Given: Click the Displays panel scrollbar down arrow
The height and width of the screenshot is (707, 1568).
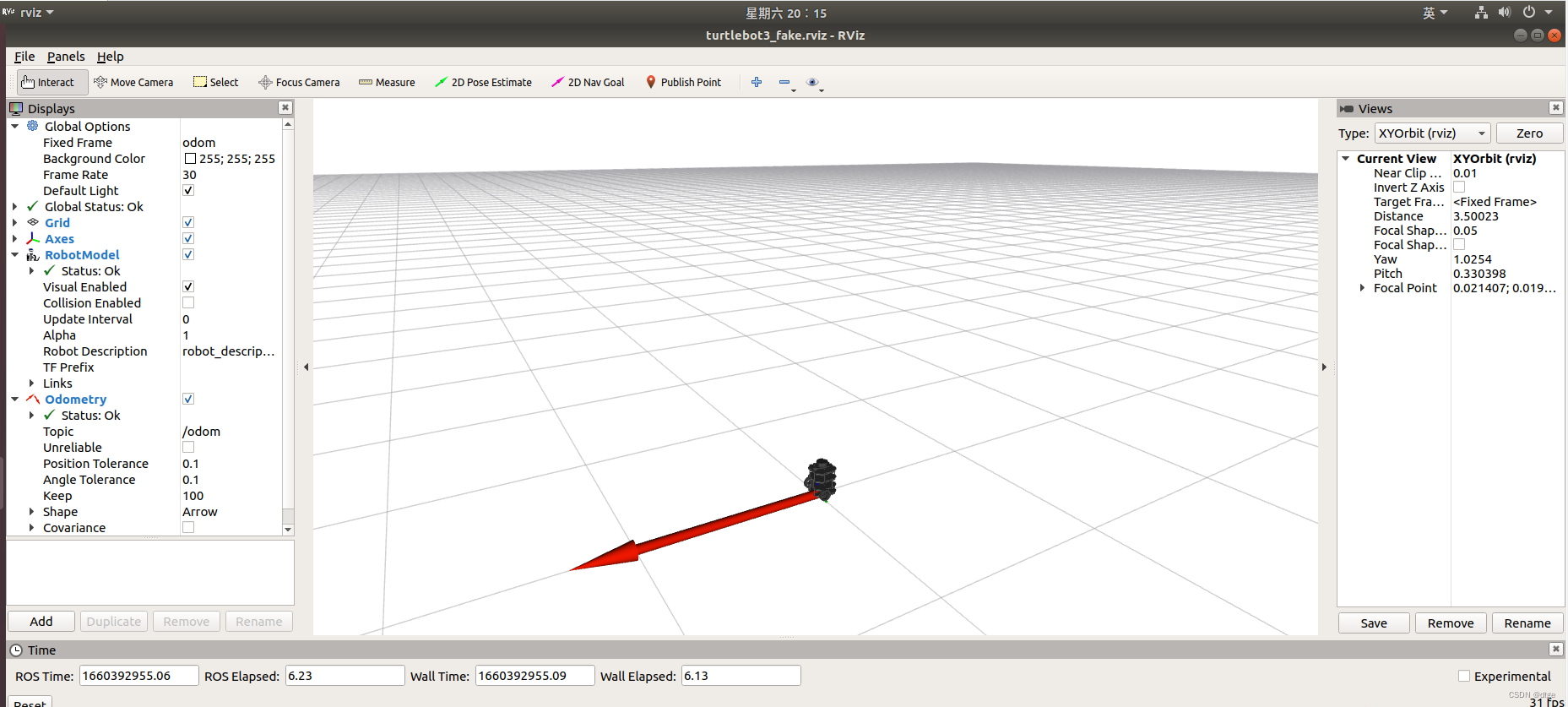Looking at the screenshot, I should tap(288, 530).
